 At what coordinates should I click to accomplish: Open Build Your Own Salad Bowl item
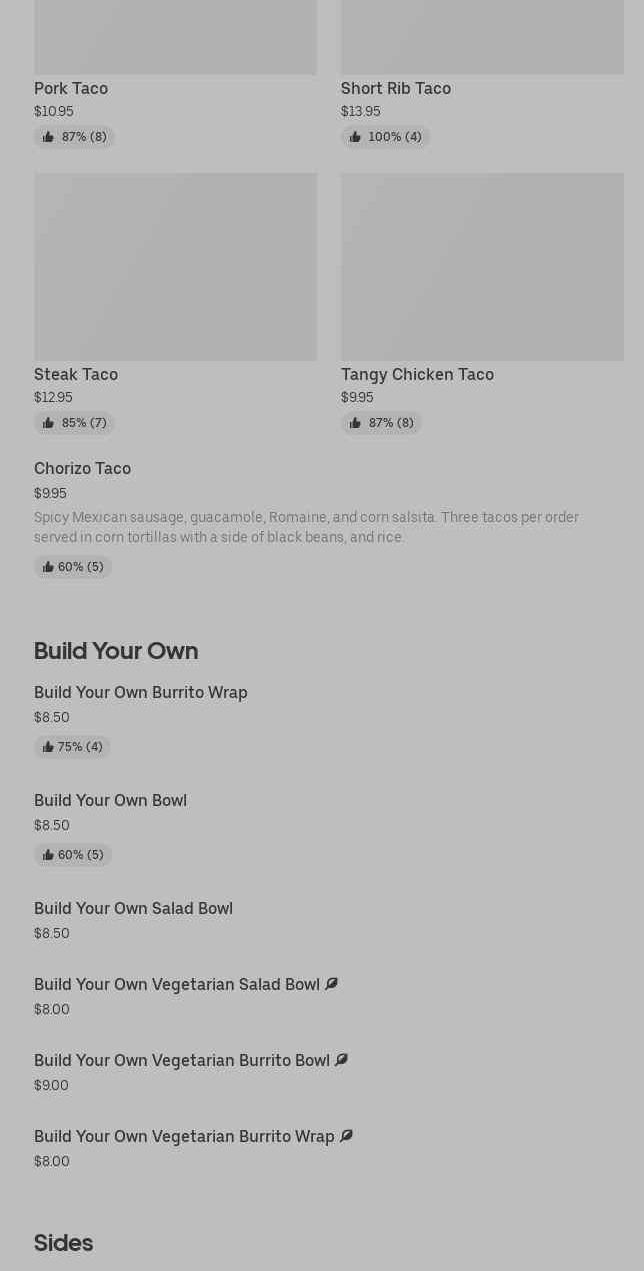(x=133, y=908)
